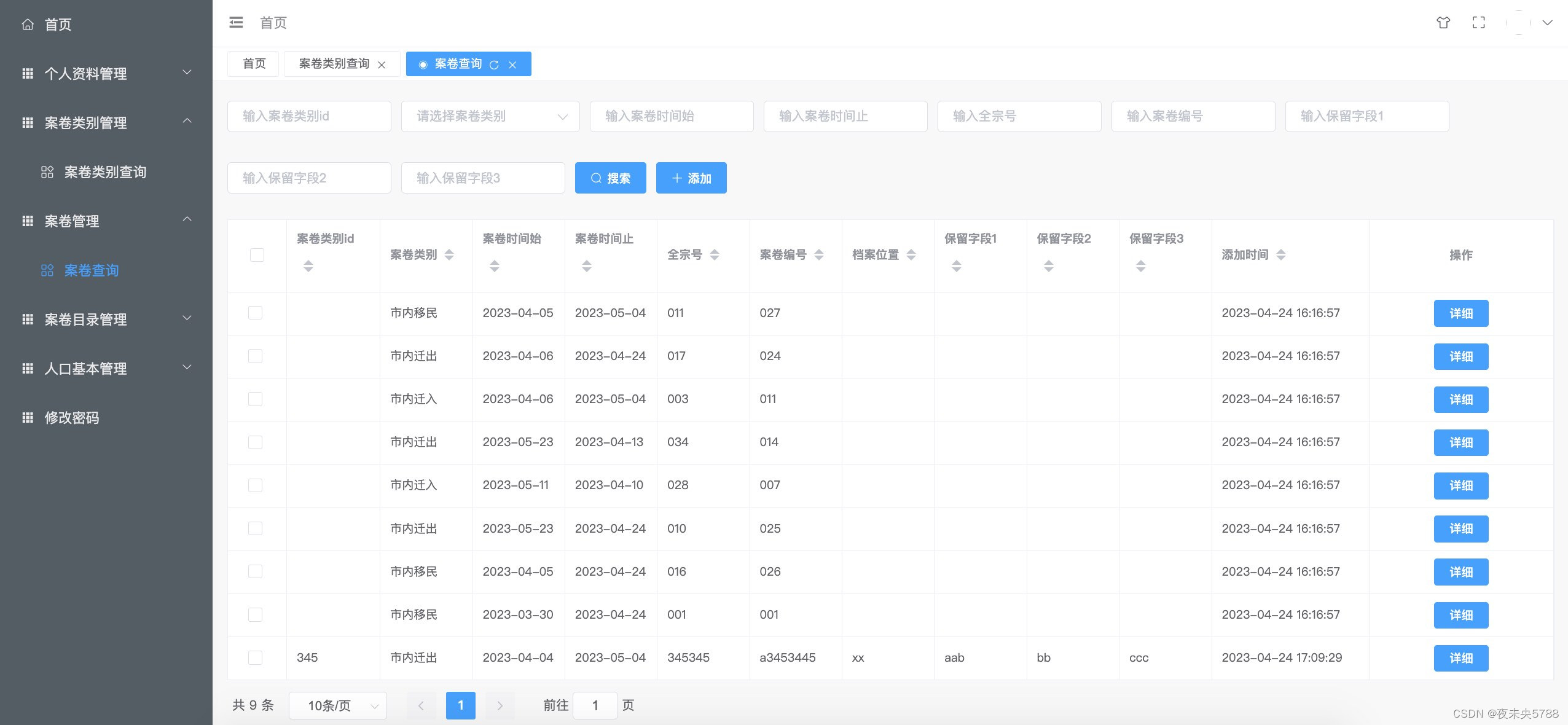Click next page arrow in pagination
Viewport: 1568px width, 725px height.
pos(500,705)
